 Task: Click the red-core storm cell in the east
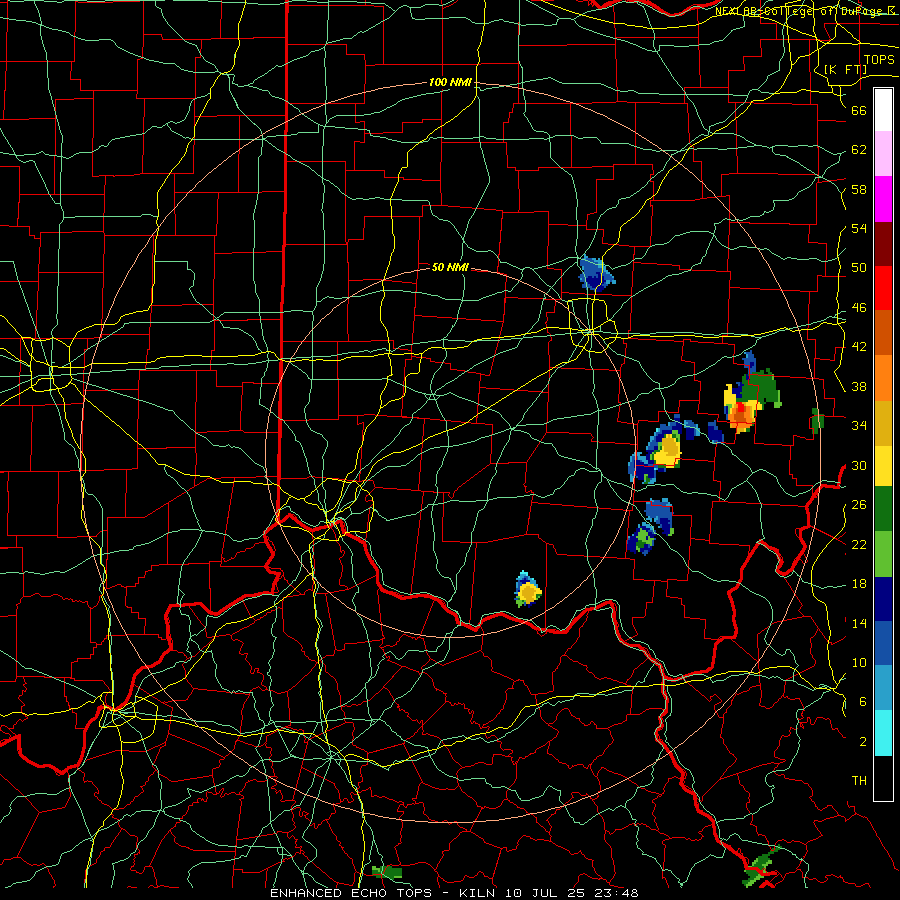(741, 416)
